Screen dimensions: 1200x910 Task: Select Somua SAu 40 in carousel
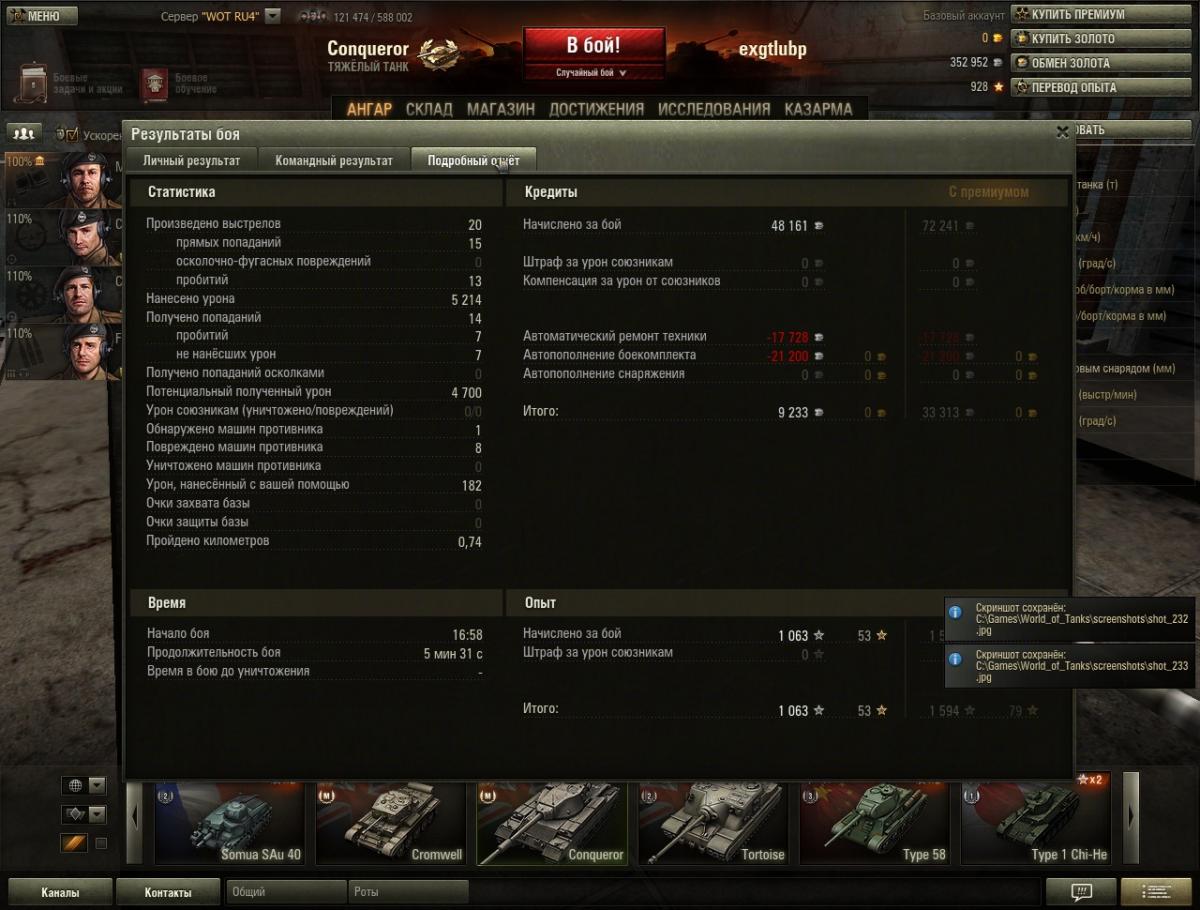230,824
